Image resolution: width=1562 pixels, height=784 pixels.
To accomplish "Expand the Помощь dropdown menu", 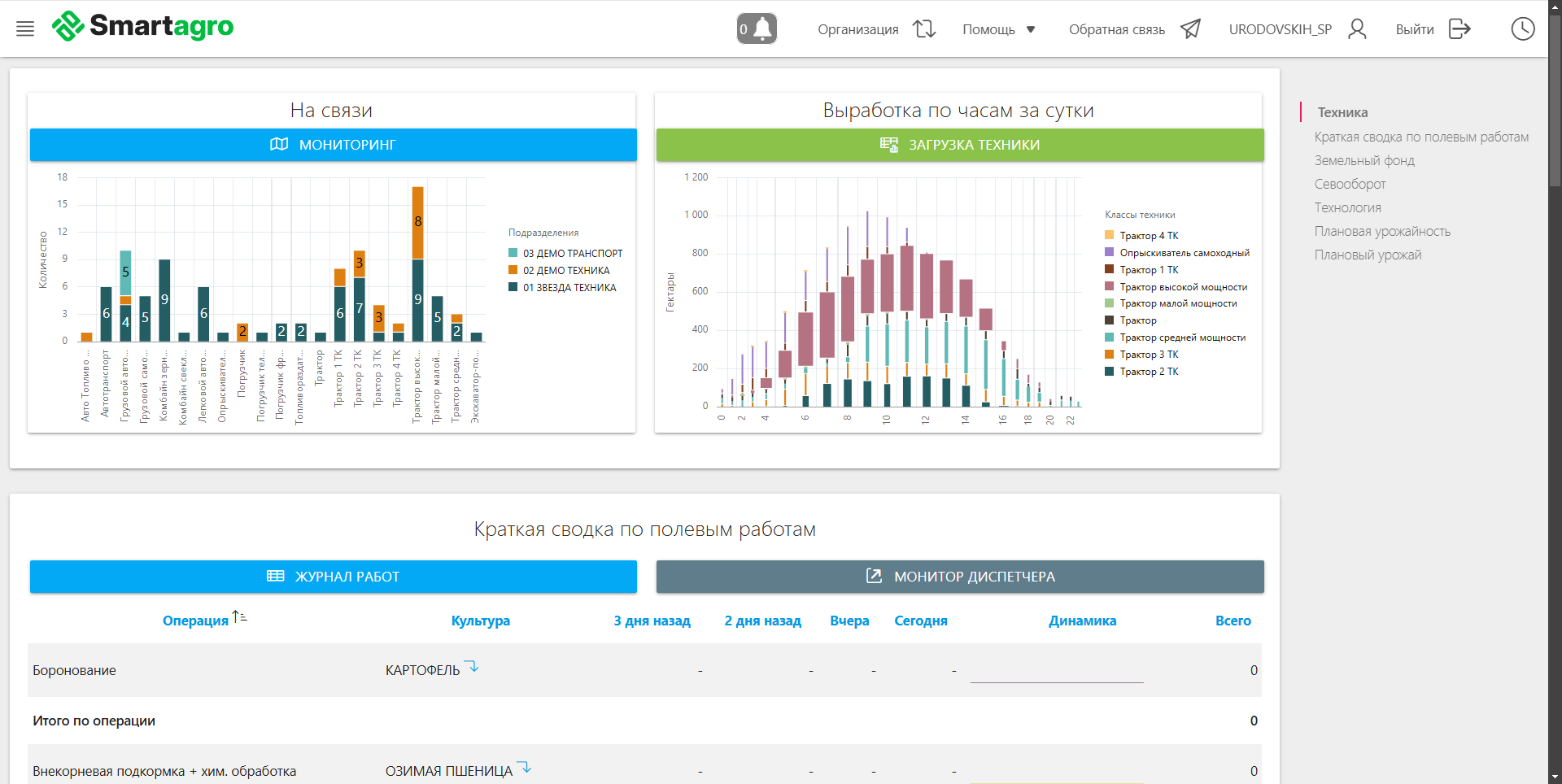I will (998, 29).
